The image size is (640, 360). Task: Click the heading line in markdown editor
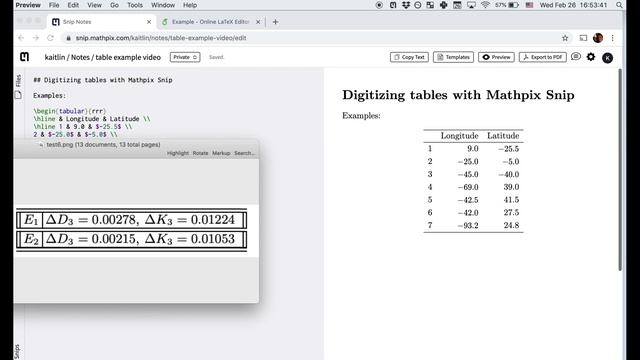103,80
